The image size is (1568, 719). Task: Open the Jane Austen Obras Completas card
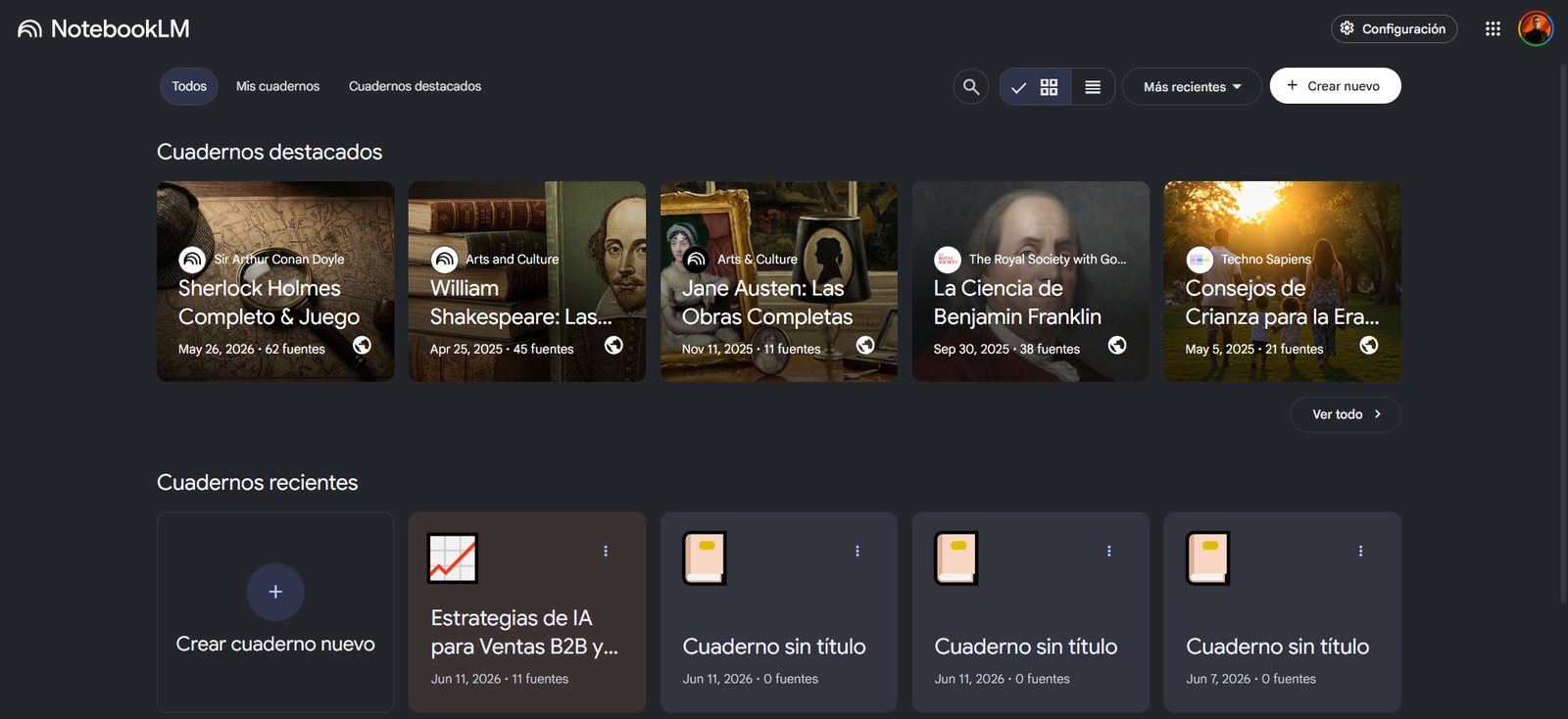click(x=779, y=281)
